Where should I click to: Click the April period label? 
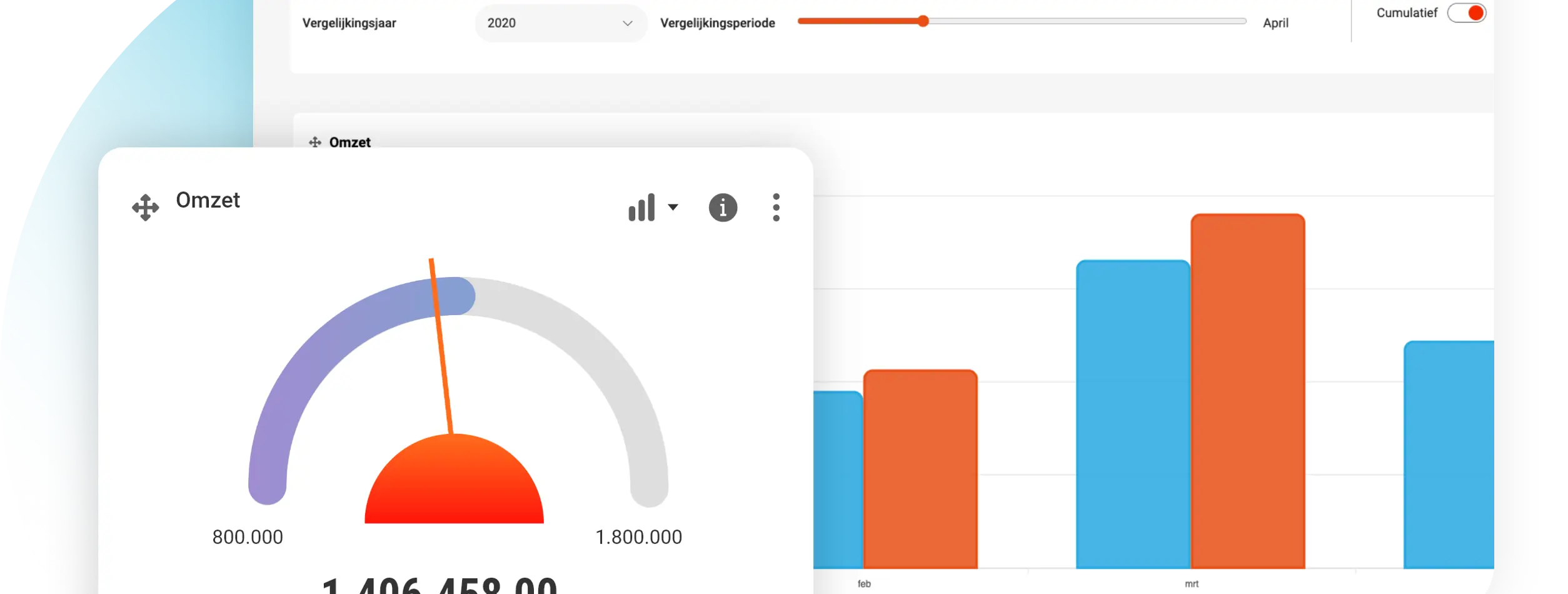click(1275, 23)
